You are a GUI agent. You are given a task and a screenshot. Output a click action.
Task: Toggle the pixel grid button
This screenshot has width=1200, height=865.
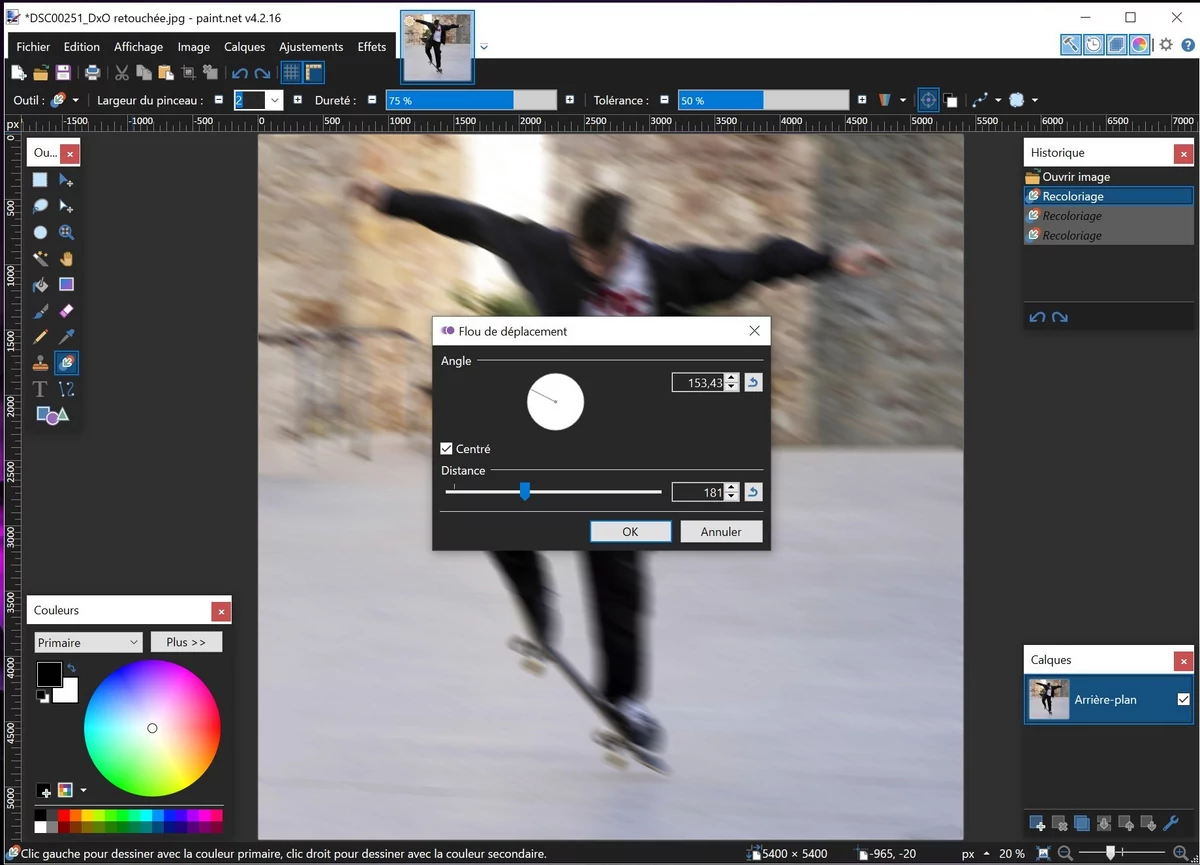pos(291,72)
